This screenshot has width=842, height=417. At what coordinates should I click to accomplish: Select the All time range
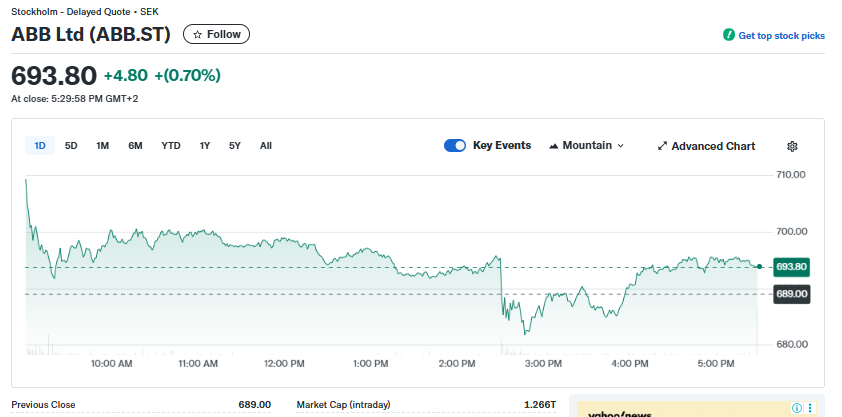pos(266,146)
